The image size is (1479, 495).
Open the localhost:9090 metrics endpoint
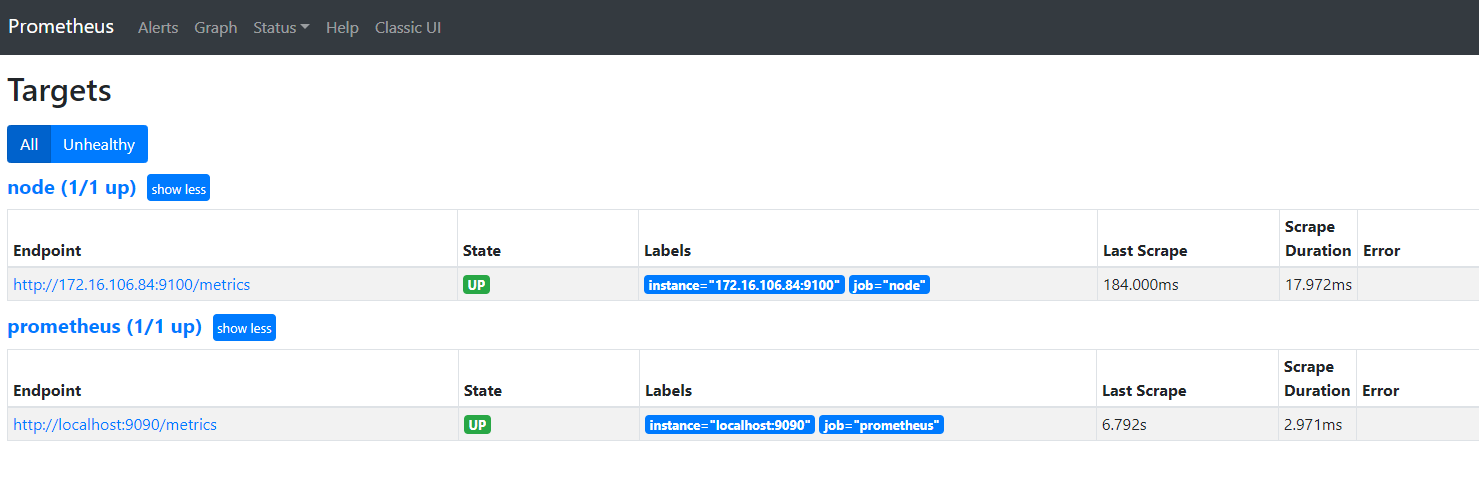coord(115,425)
